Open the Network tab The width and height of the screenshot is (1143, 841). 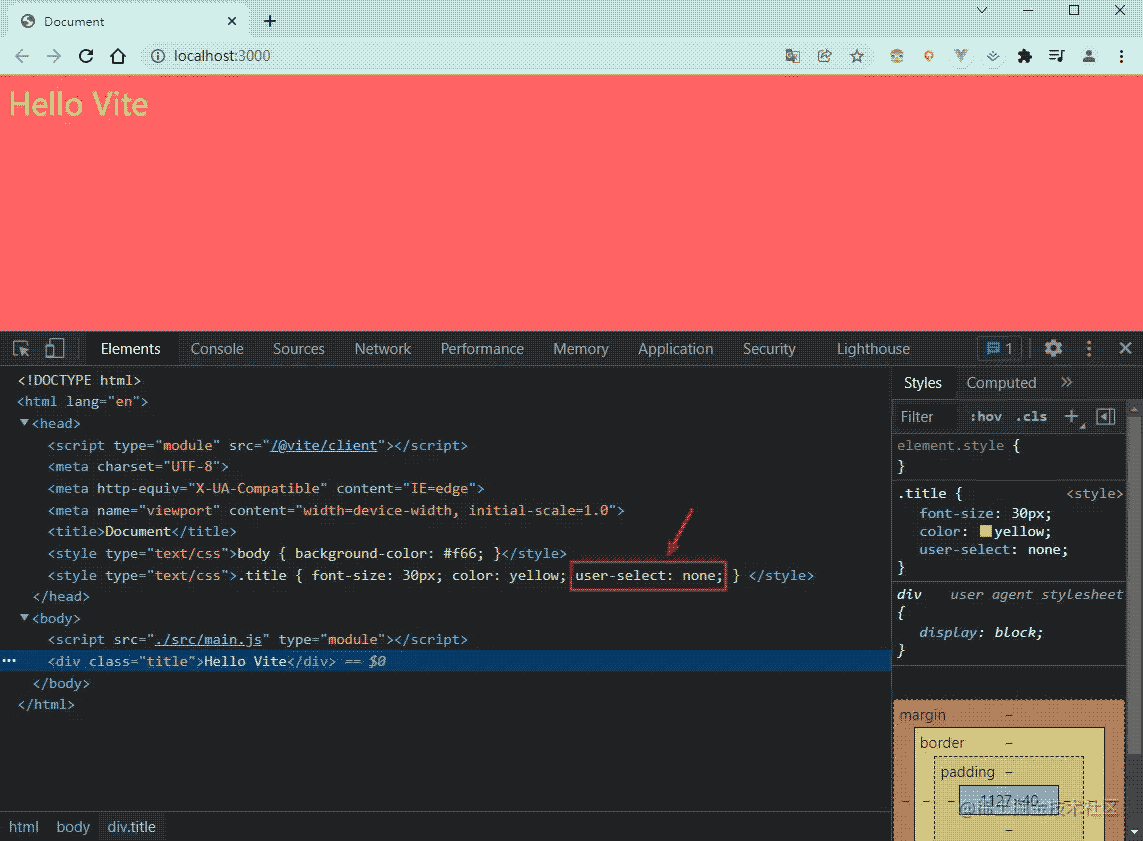383,349
